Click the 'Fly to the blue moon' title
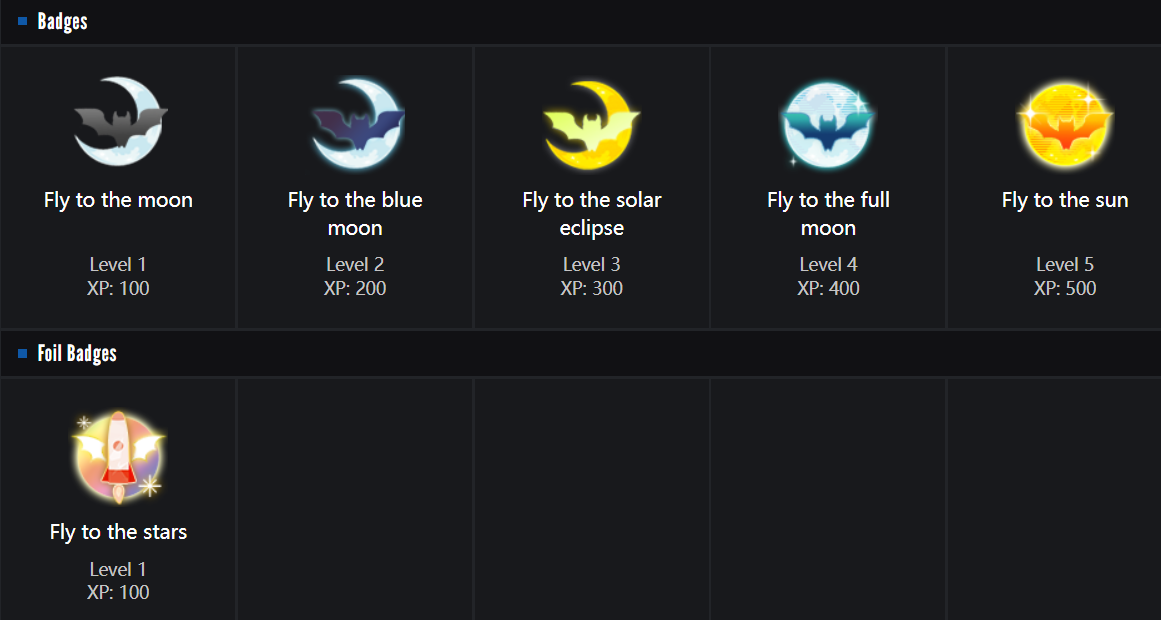Image resolution: width=1161 pixels, height=620 pixels. (x=355, y=214)
